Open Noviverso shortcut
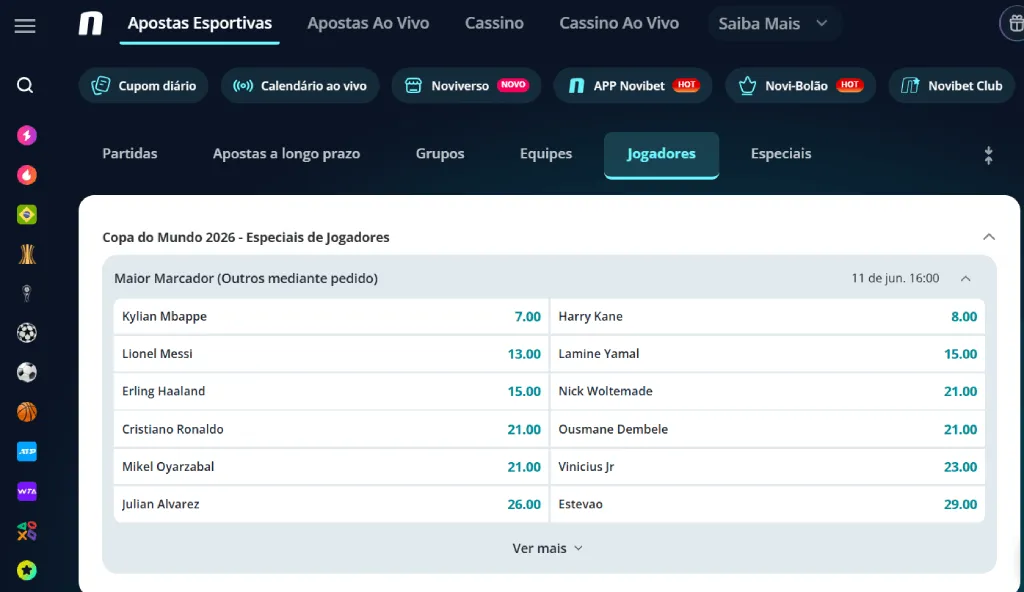The image size is (1024, 592). [x=466, y=86]
